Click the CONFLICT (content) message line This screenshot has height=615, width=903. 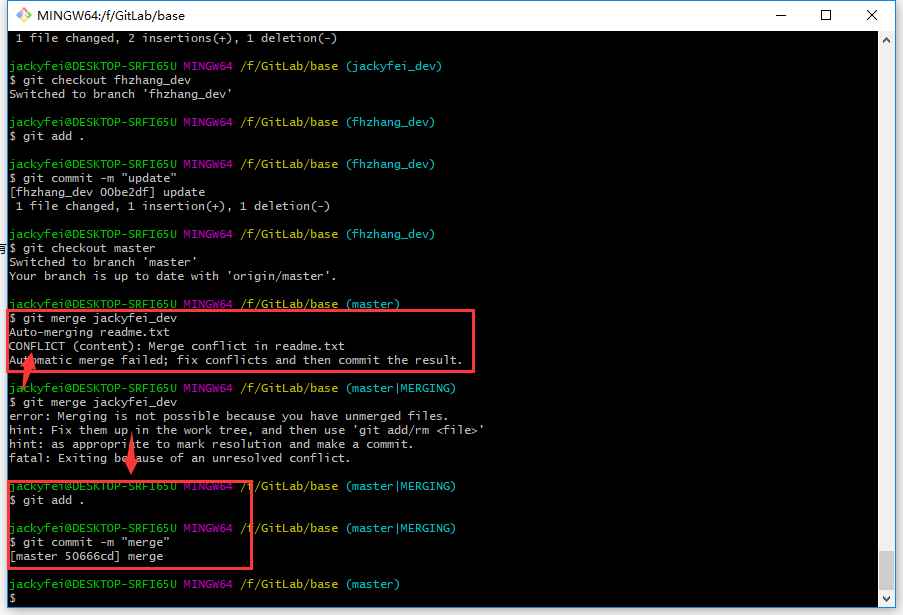pyautogui.click(x=176, y=346)
